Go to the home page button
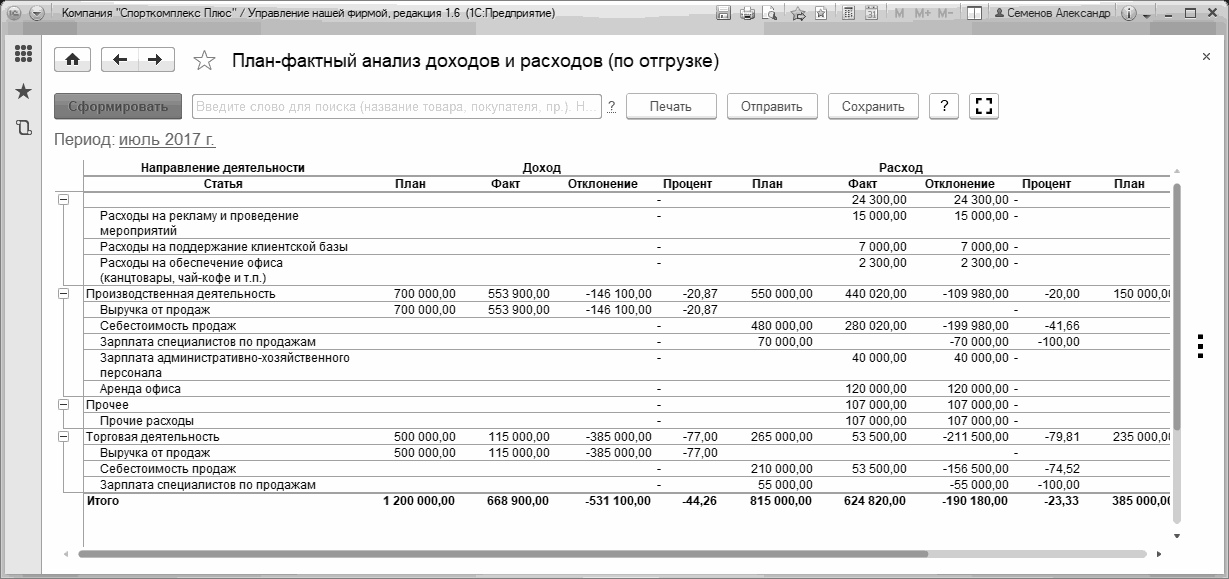This screenshot has width=1229, height=579. [x=72, y=60]
